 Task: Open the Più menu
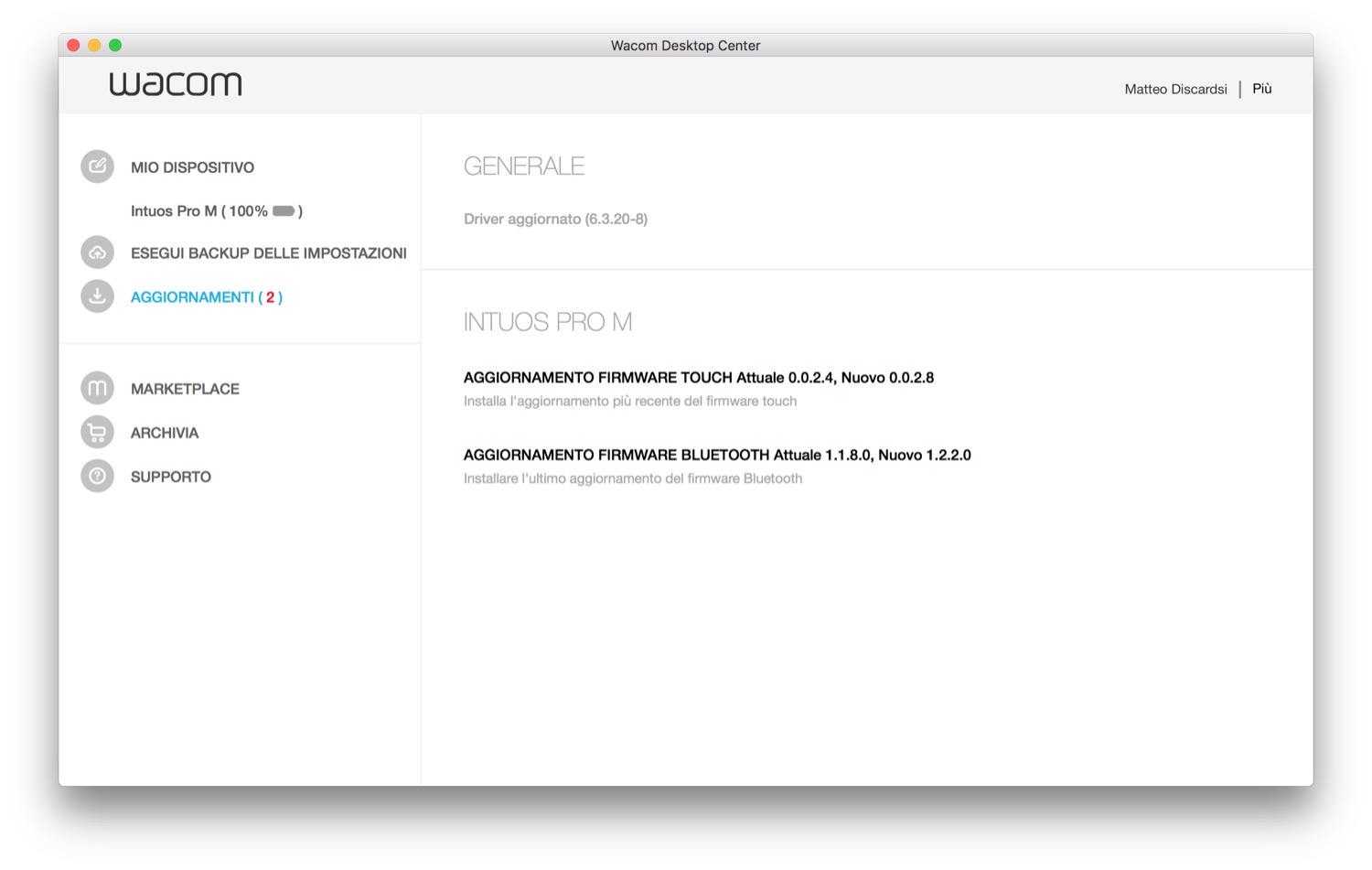(1262, 89)
